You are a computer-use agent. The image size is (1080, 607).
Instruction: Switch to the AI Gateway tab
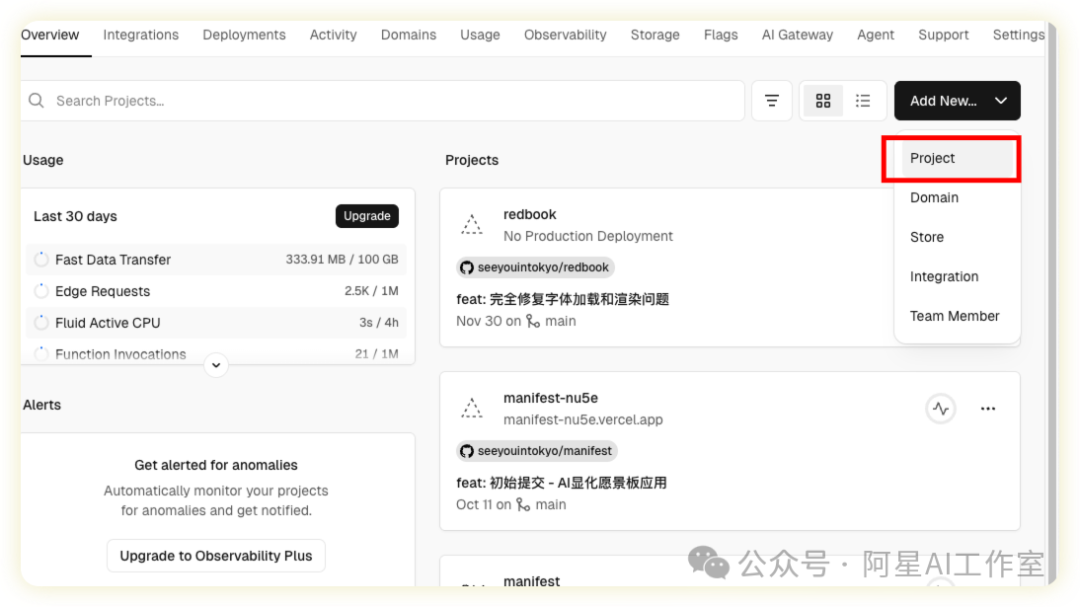(x=797, y=35)
